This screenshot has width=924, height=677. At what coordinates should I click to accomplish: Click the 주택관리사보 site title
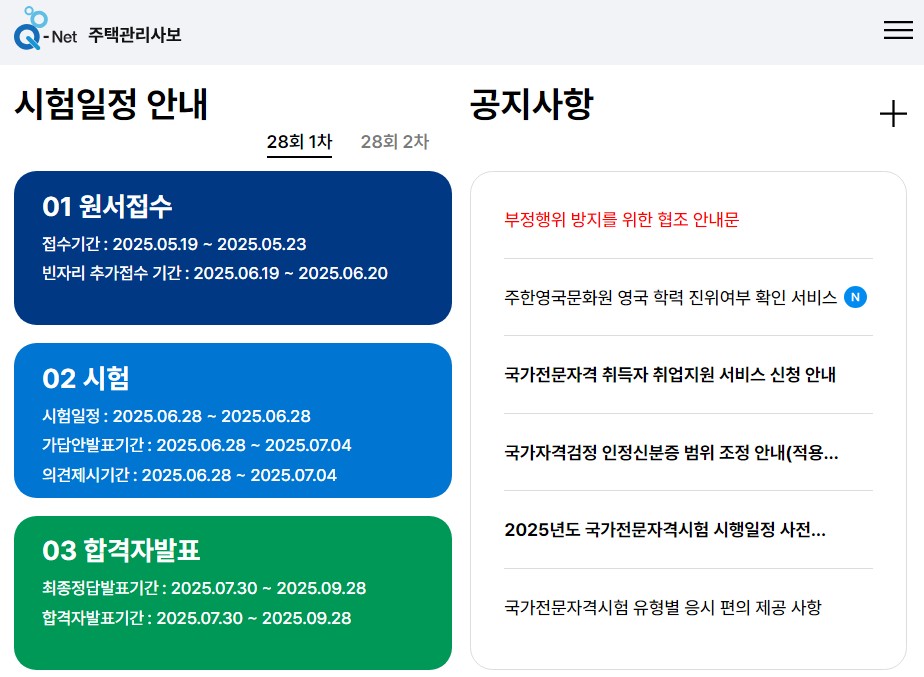pos(134,35)
